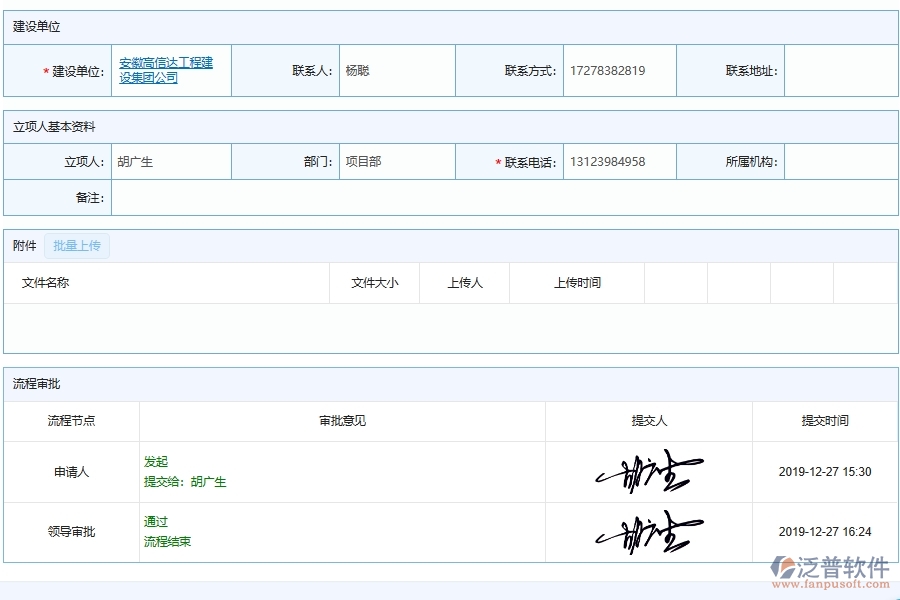The image size is (900, 600).
Task: Click the 联系电话 field showing 13123984958
Action: coord(618,160)
